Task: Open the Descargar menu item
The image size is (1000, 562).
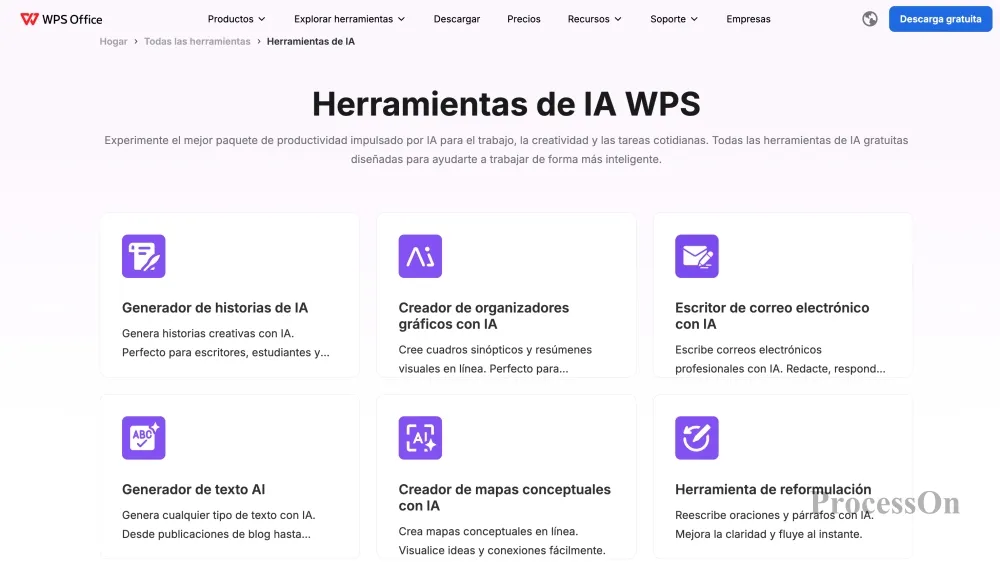Action: point(457,19)
